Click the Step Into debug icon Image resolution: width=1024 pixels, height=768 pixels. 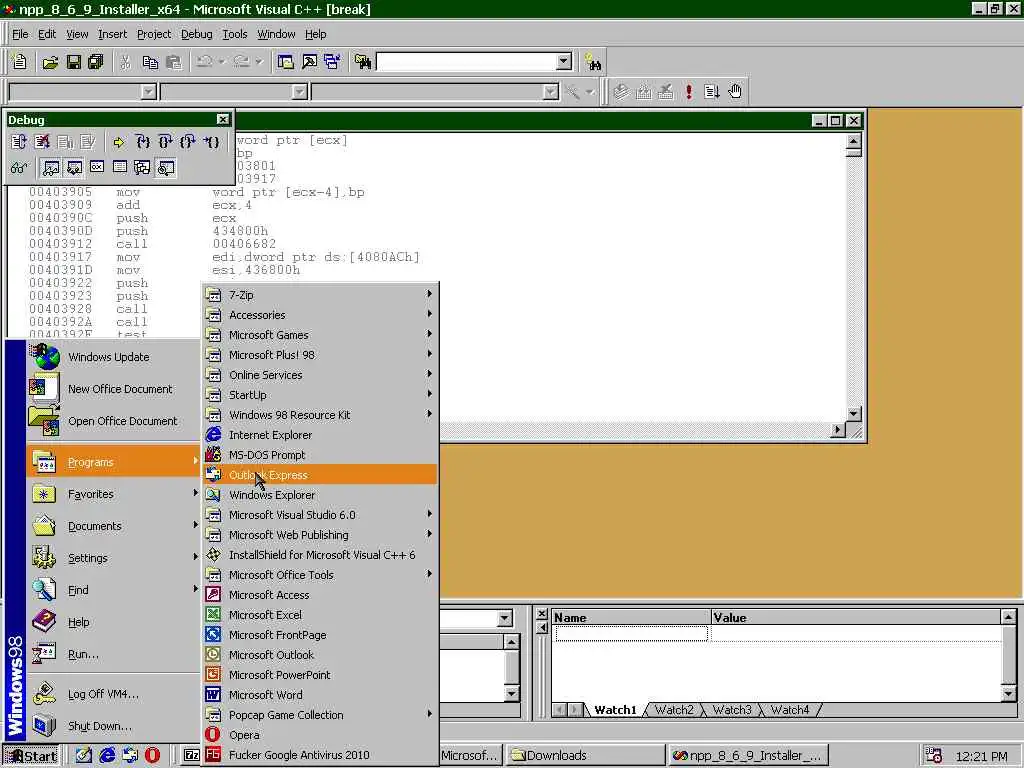(142, 142)
